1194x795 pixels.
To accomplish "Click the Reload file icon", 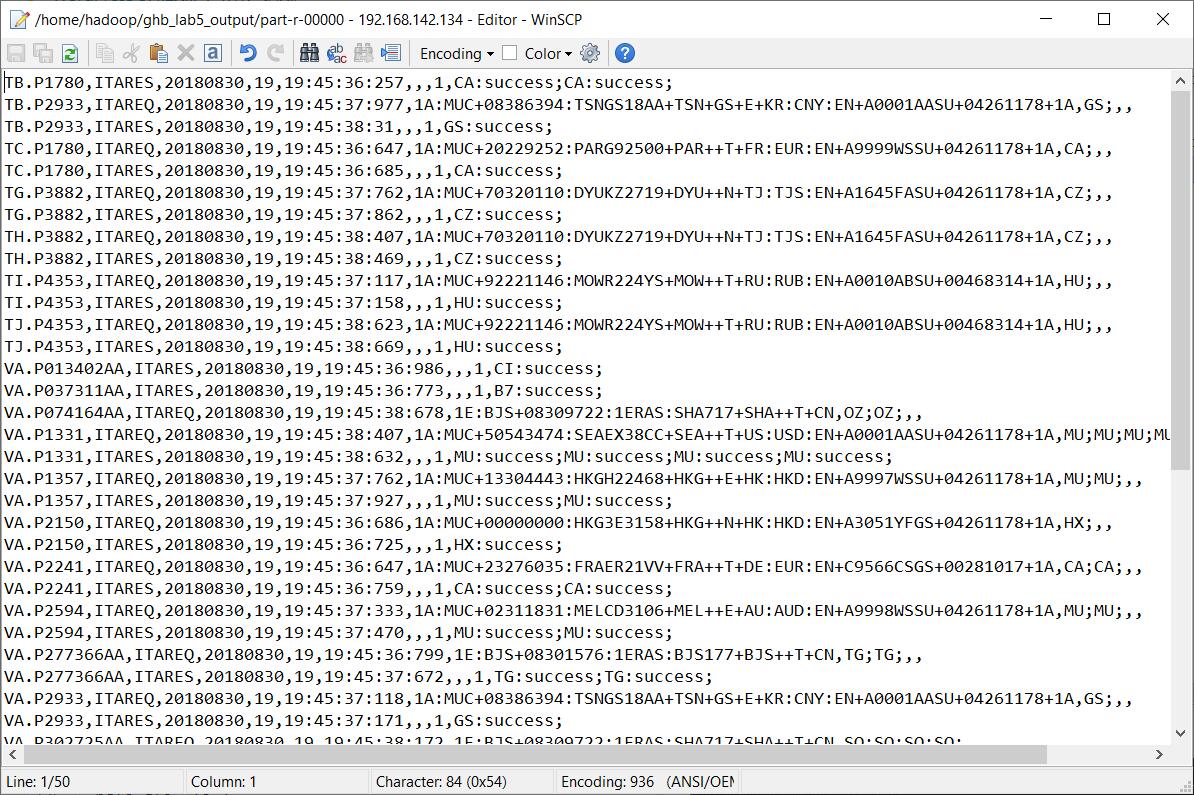I will pos(70,53).
